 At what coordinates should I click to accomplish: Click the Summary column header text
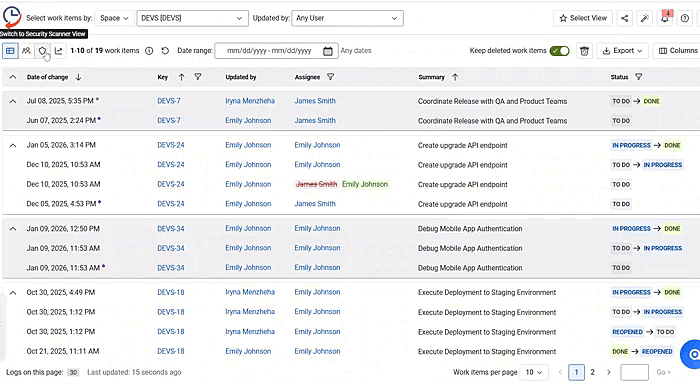tap(431, 77)
